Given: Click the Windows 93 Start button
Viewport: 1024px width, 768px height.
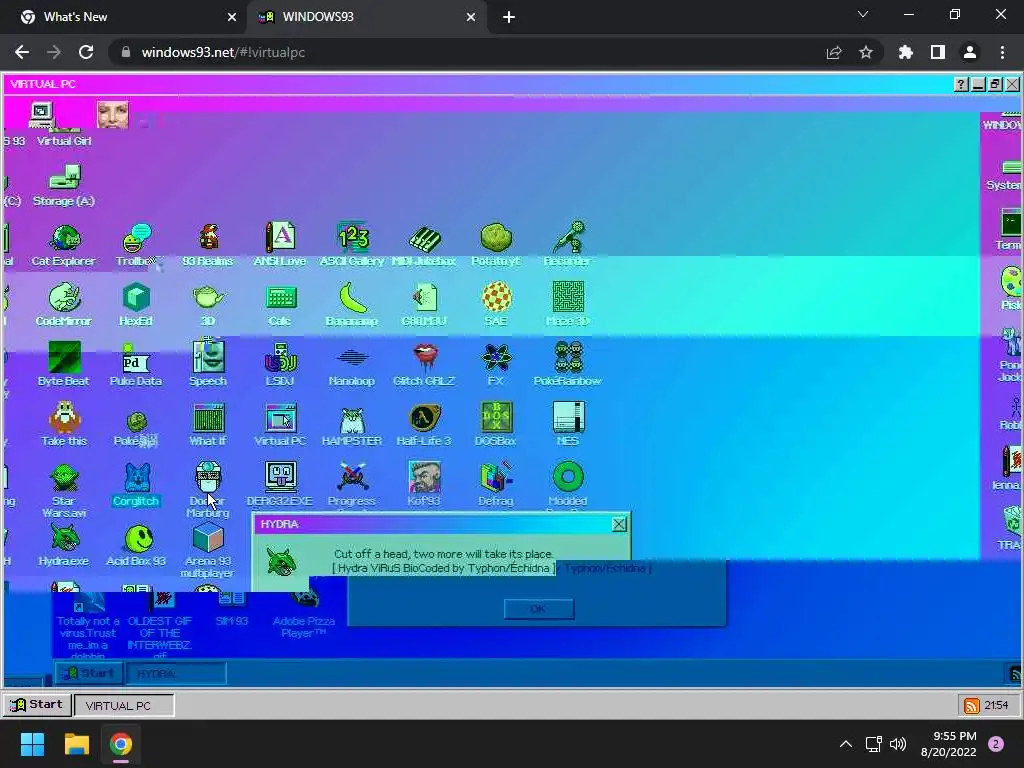Looking at the screenshot, I should click(x=38, y=705).
